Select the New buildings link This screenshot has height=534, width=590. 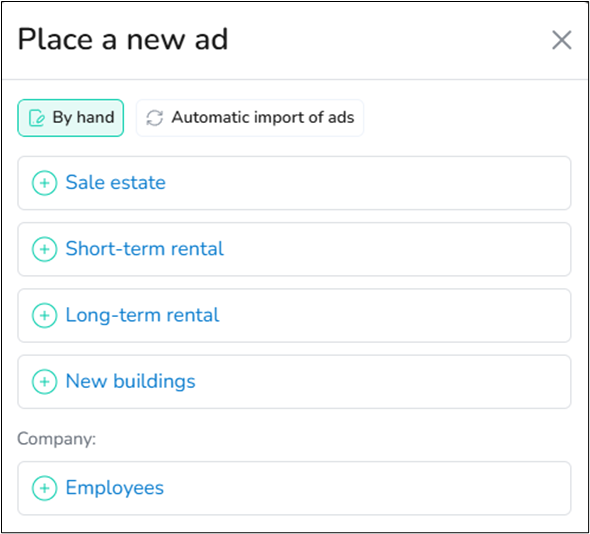coord(131,381)
